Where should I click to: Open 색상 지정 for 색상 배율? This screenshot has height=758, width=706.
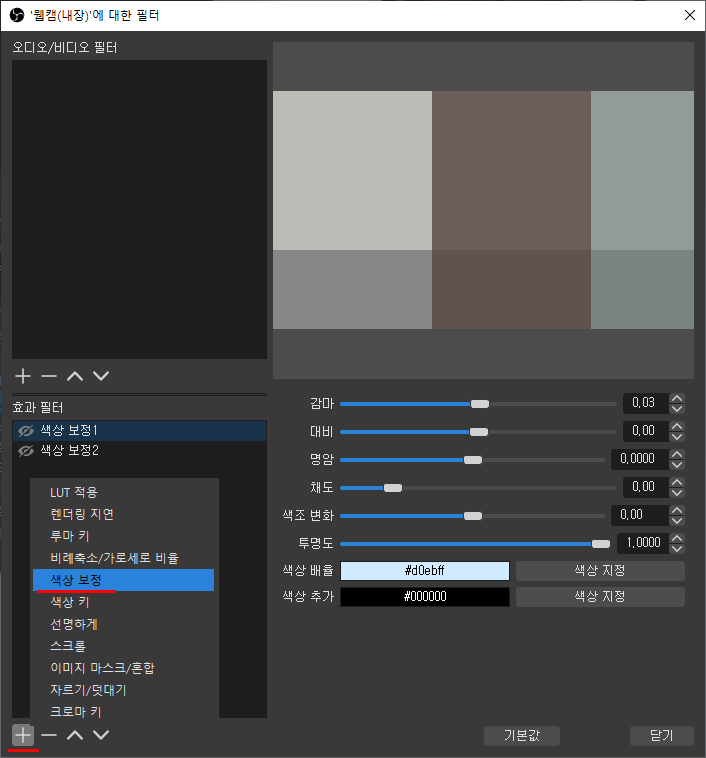[x=600, y=570]
